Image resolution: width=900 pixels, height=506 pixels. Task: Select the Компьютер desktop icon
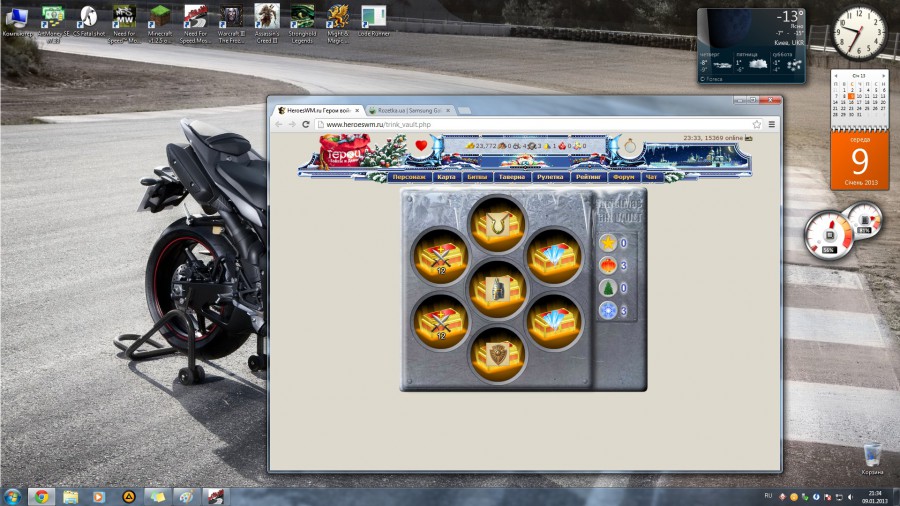pos(17,23)
